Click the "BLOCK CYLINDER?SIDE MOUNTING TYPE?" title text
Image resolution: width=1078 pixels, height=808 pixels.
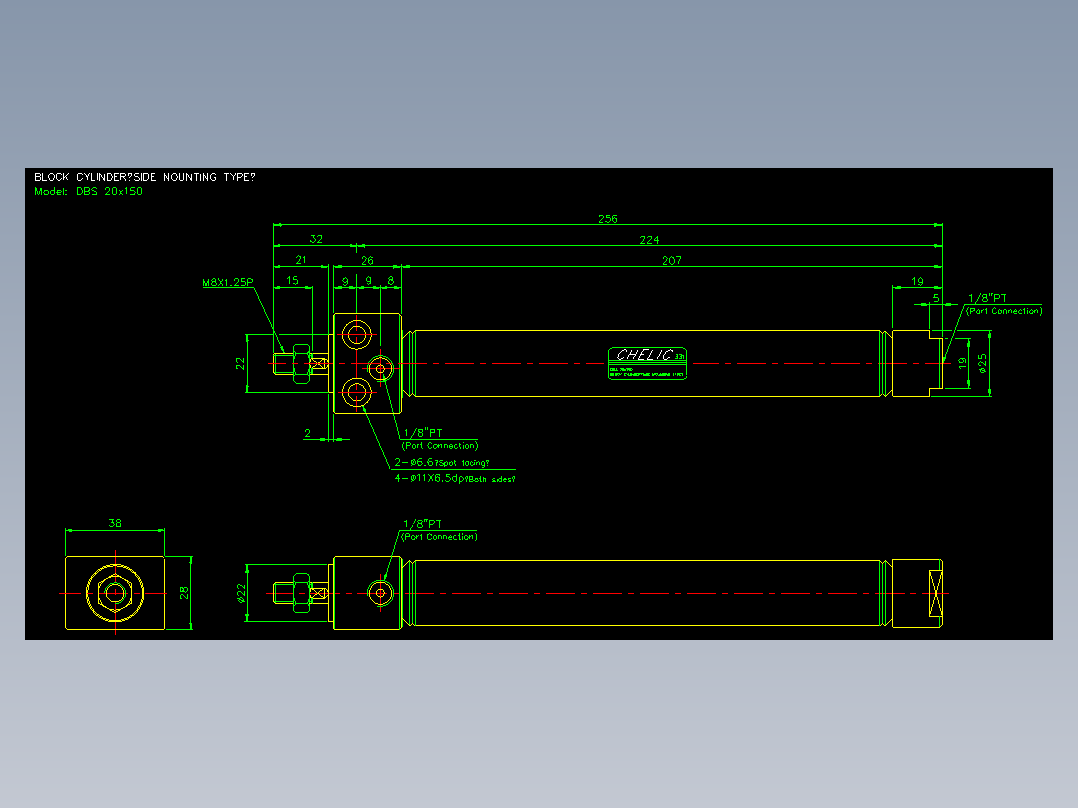(144, 177)
